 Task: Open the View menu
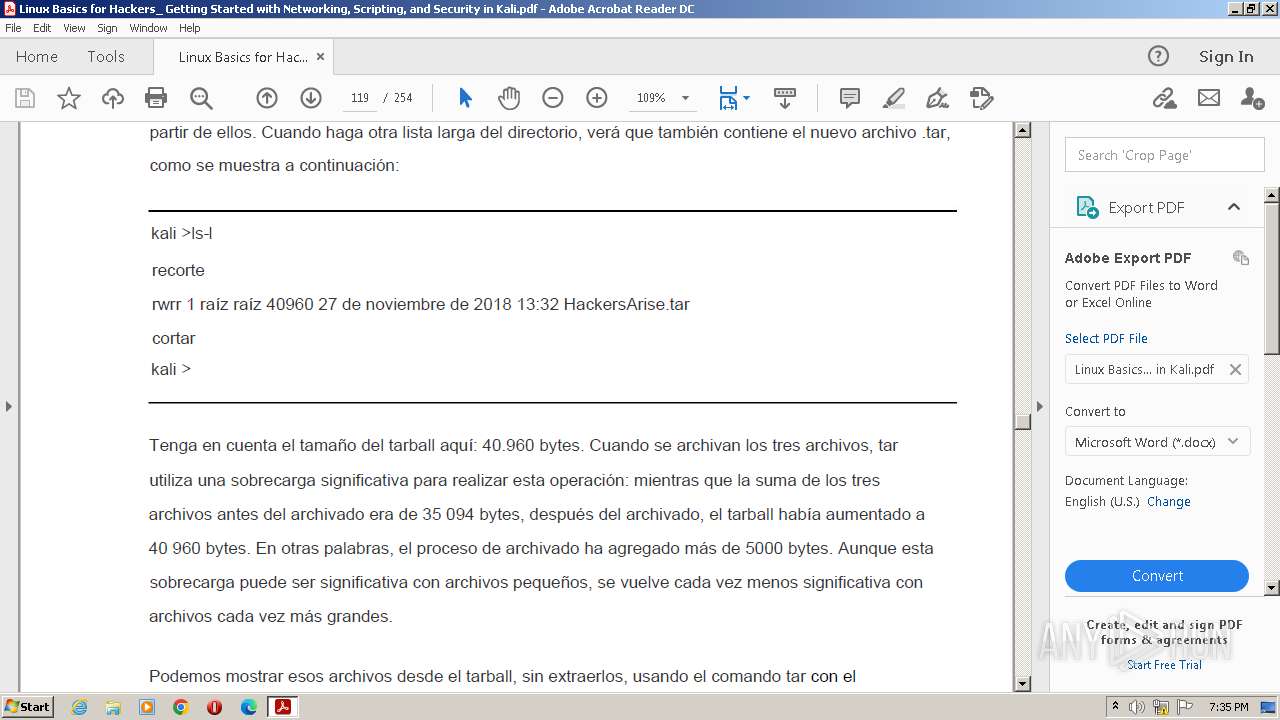click(74, 28)
